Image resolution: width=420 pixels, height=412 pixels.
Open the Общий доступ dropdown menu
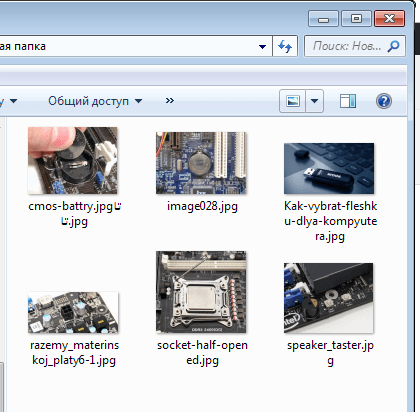pyautogui.click(x=95, y=101)
